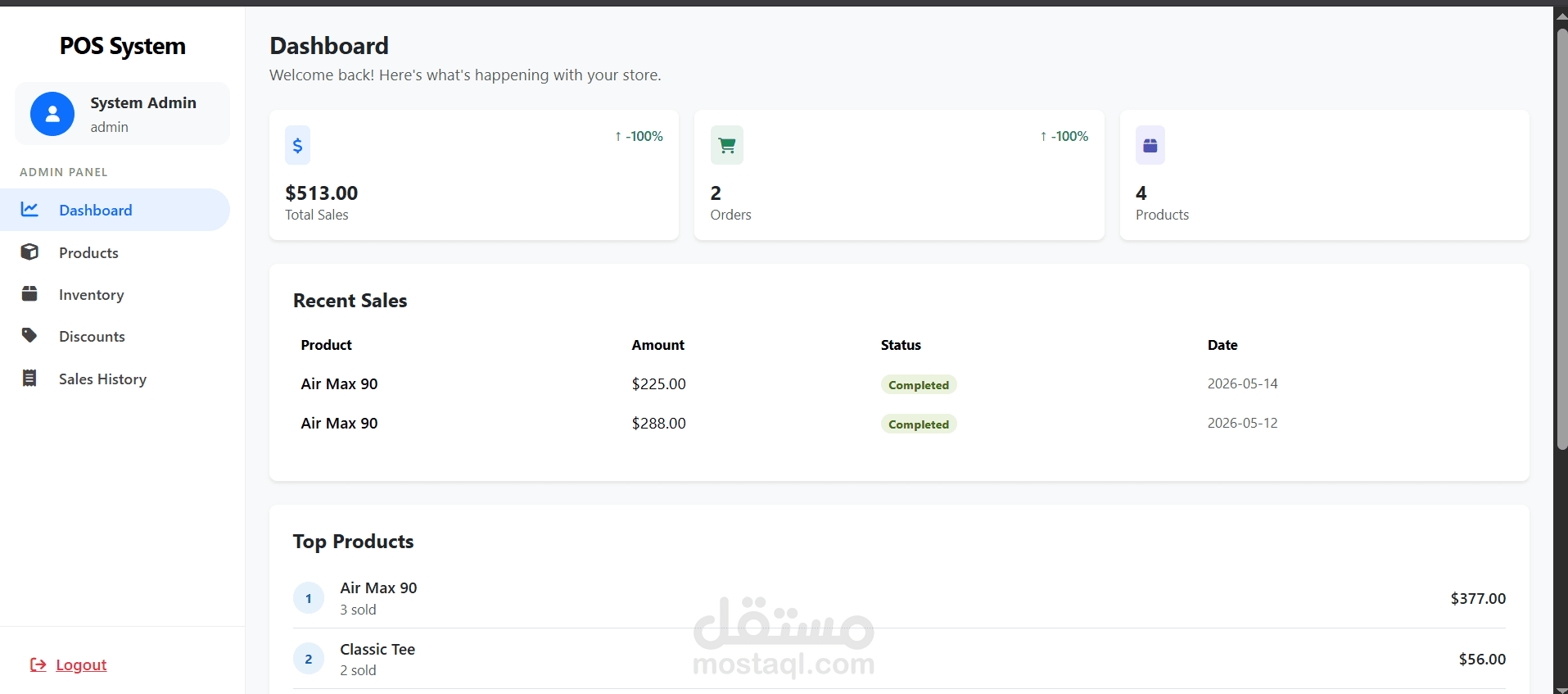This screenshot has height=694, width=1568.
Task: Click the dollar sign icon on Total Sales card
Action: pyautogui.click(x=297, y=145)
